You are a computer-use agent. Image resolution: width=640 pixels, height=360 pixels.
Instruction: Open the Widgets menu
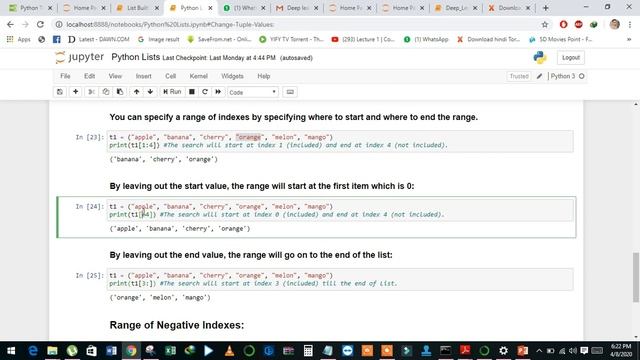click(232, 76)
